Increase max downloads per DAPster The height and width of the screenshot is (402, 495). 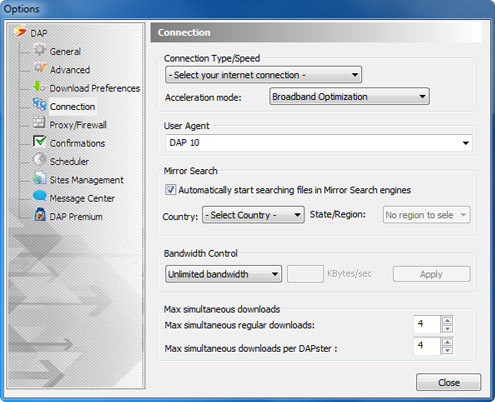coord(447,342)
